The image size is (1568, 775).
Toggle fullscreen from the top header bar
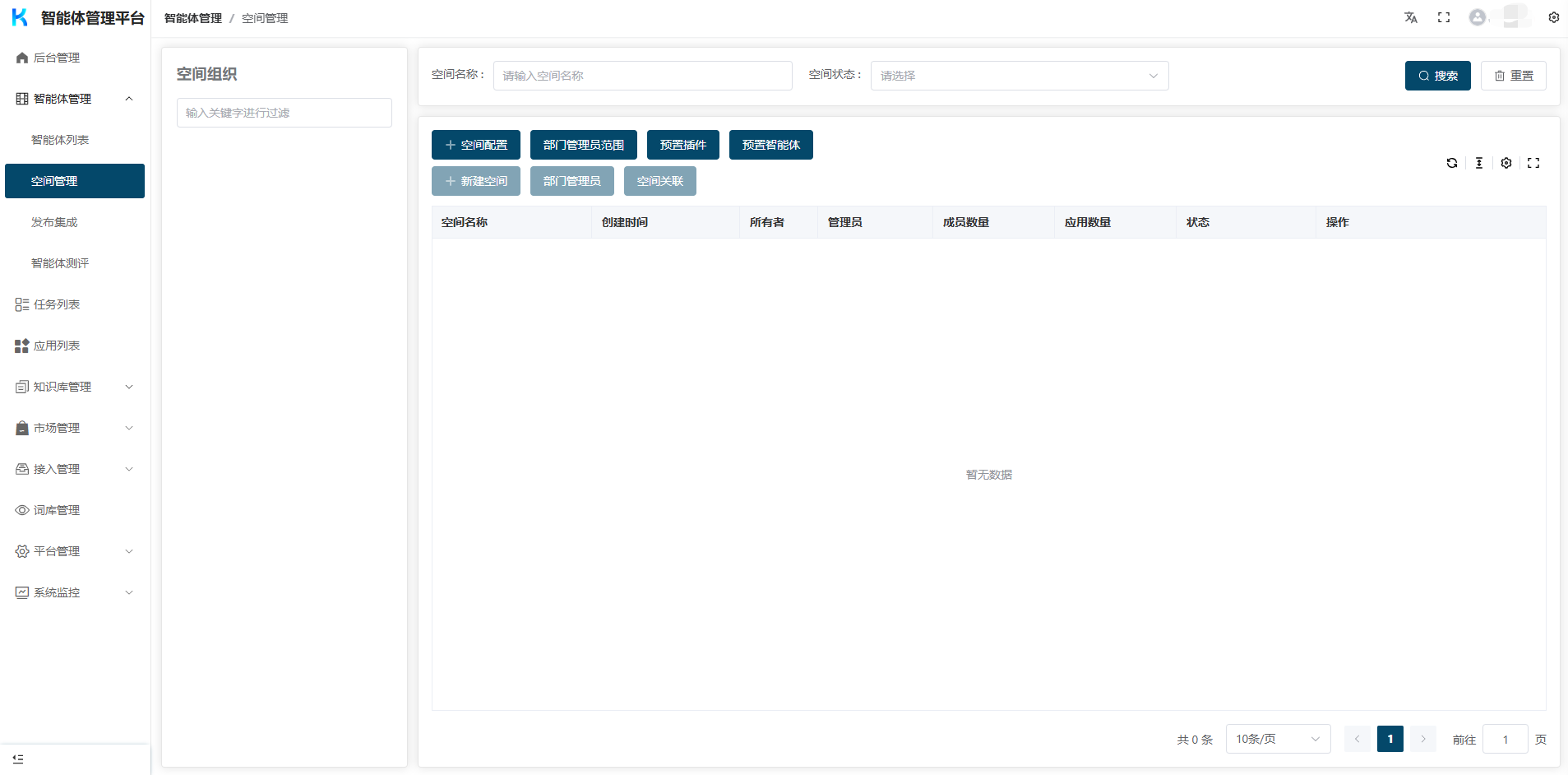coord(1444,17)
